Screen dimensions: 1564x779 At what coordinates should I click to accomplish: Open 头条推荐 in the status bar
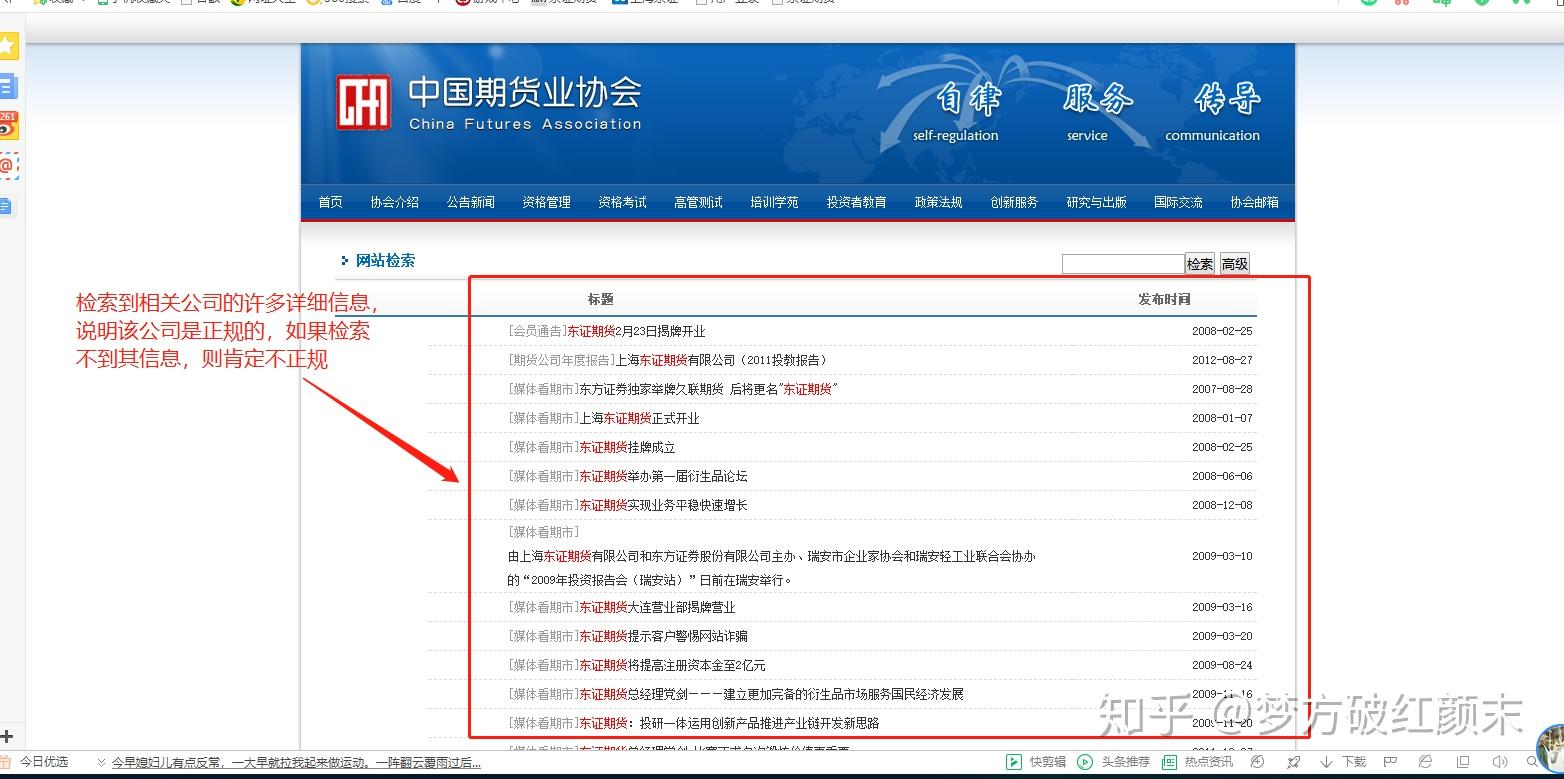[x=1114, y=762]
